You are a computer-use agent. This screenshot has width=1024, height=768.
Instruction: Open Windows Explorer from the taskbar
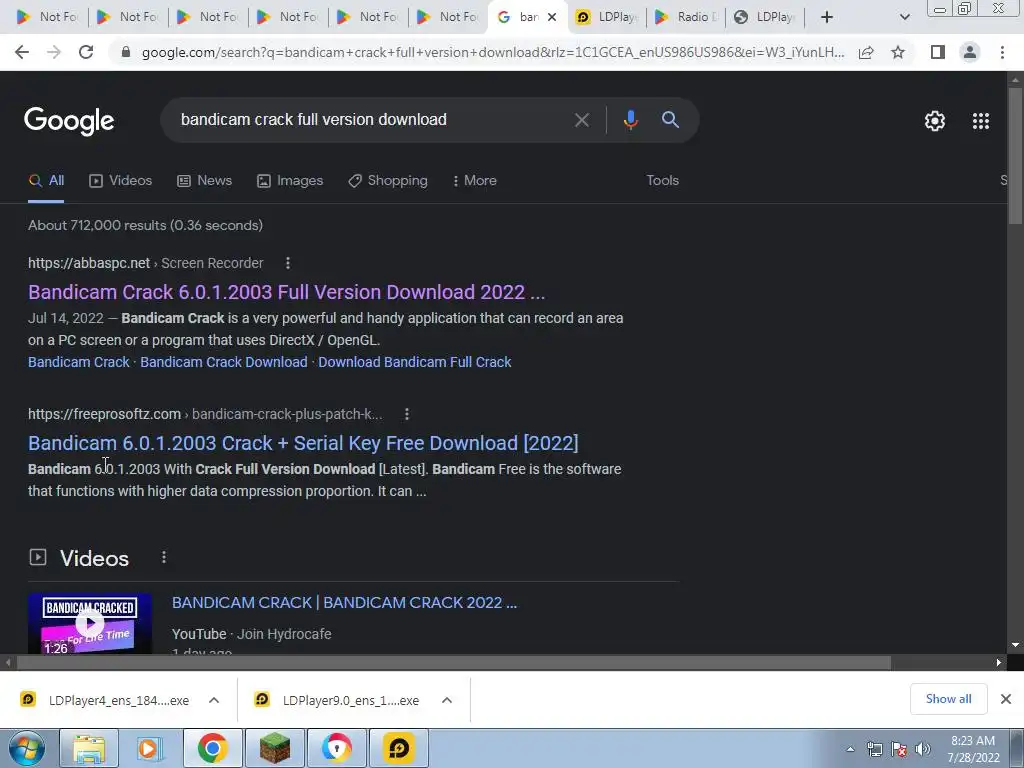coord(89,748)
